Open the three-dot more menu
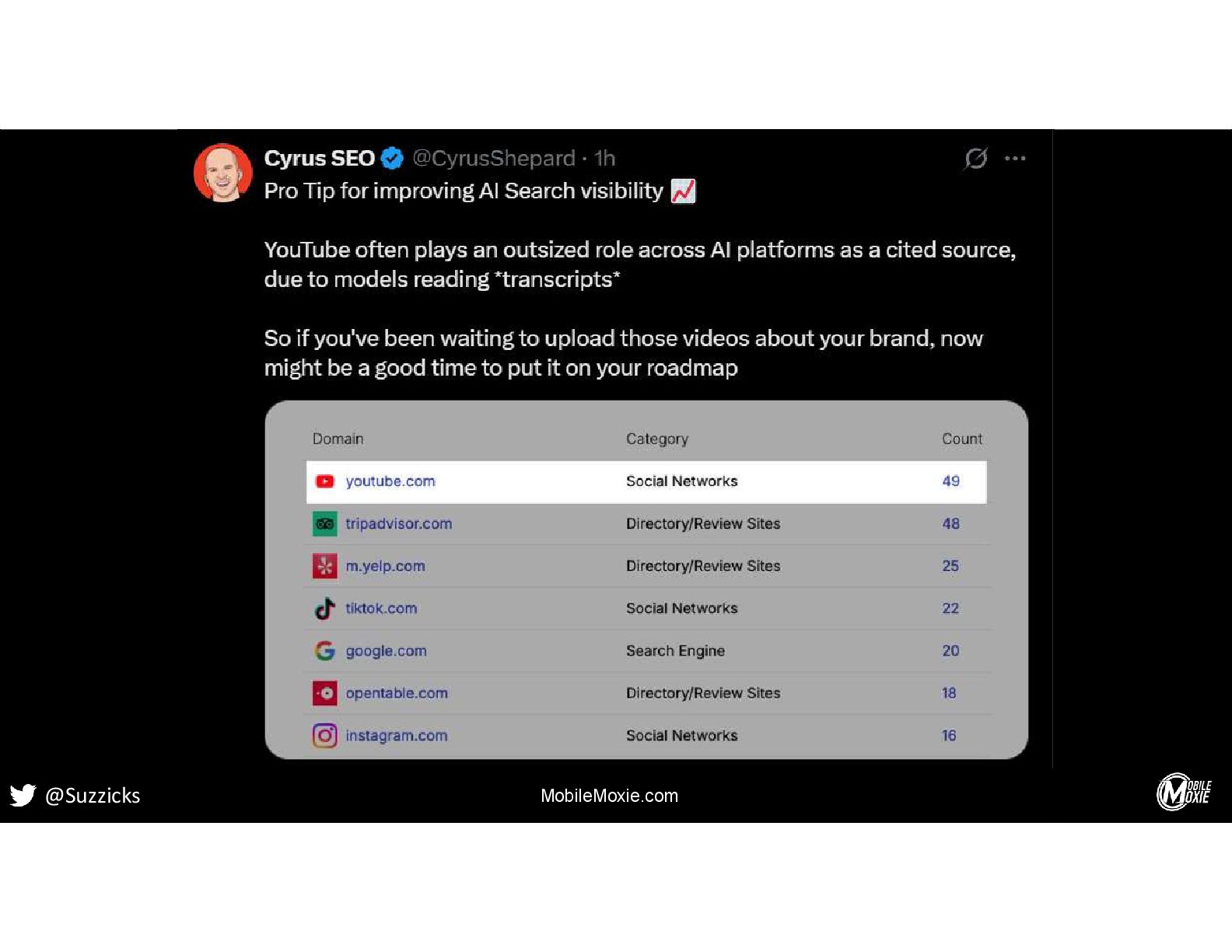 (x=1015, y=159)
